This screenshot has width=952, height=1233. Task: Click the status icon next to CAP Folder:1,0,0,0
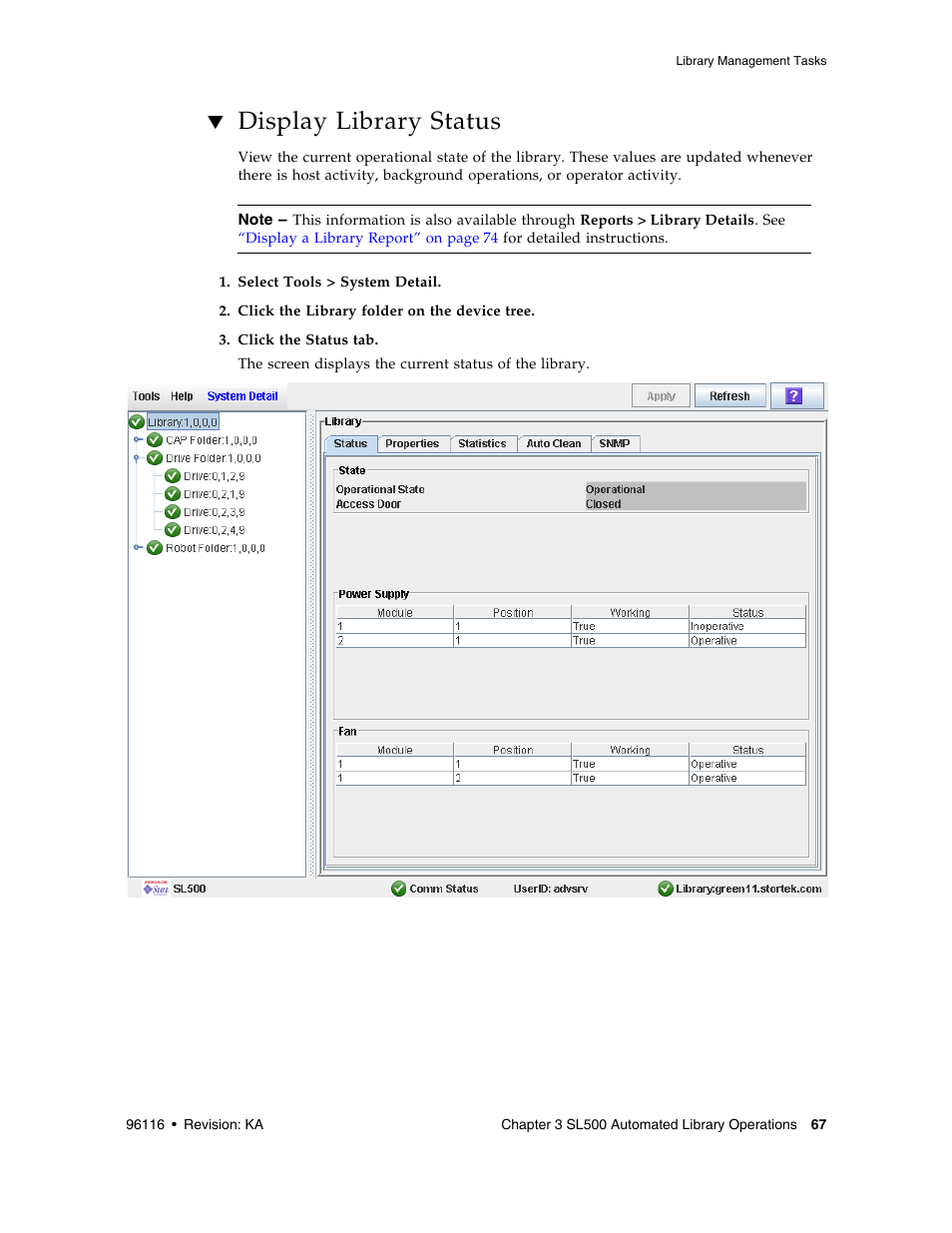[155, 440]
